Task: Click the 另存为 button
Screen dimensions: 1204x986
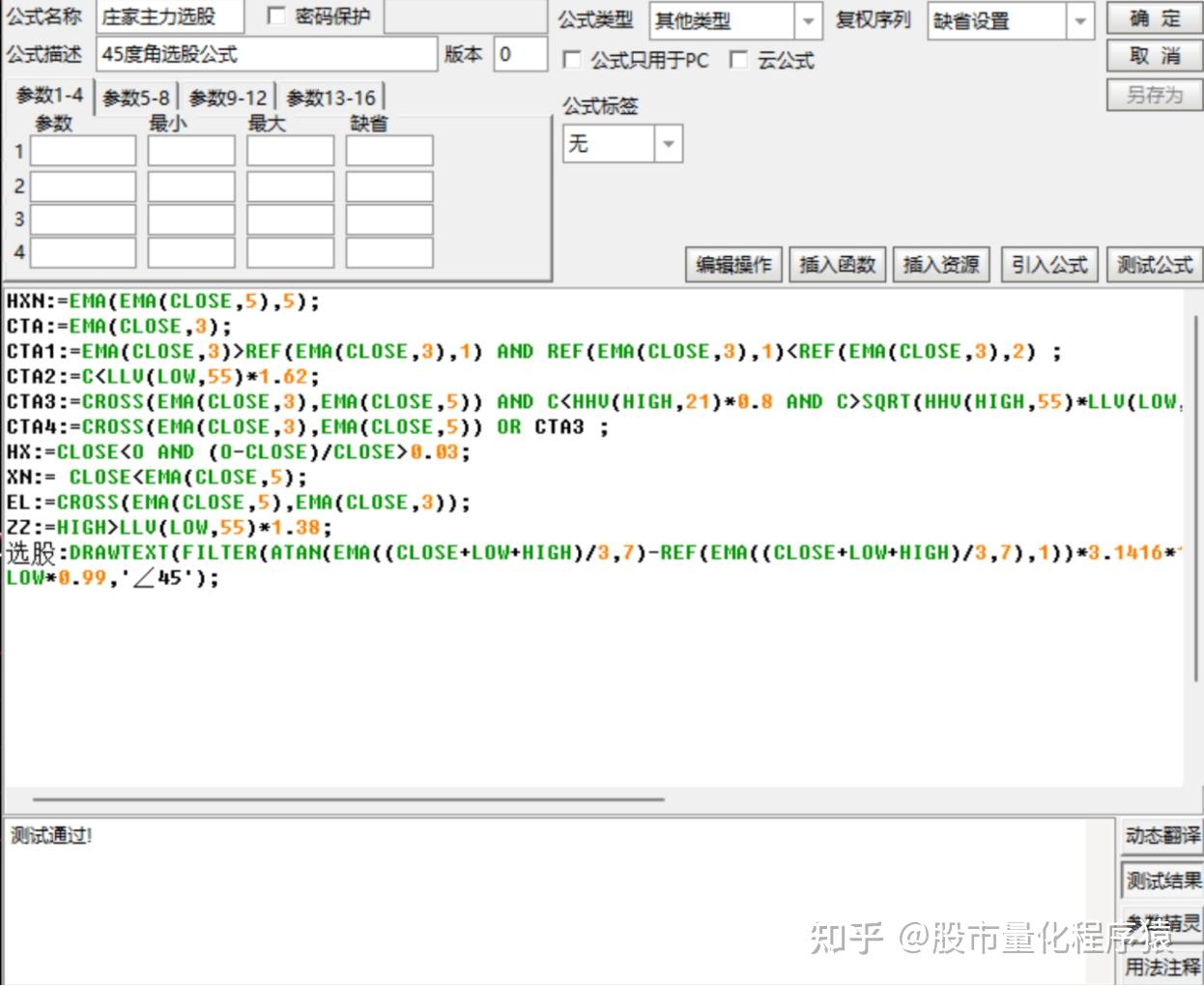Action: point(1155,94)
